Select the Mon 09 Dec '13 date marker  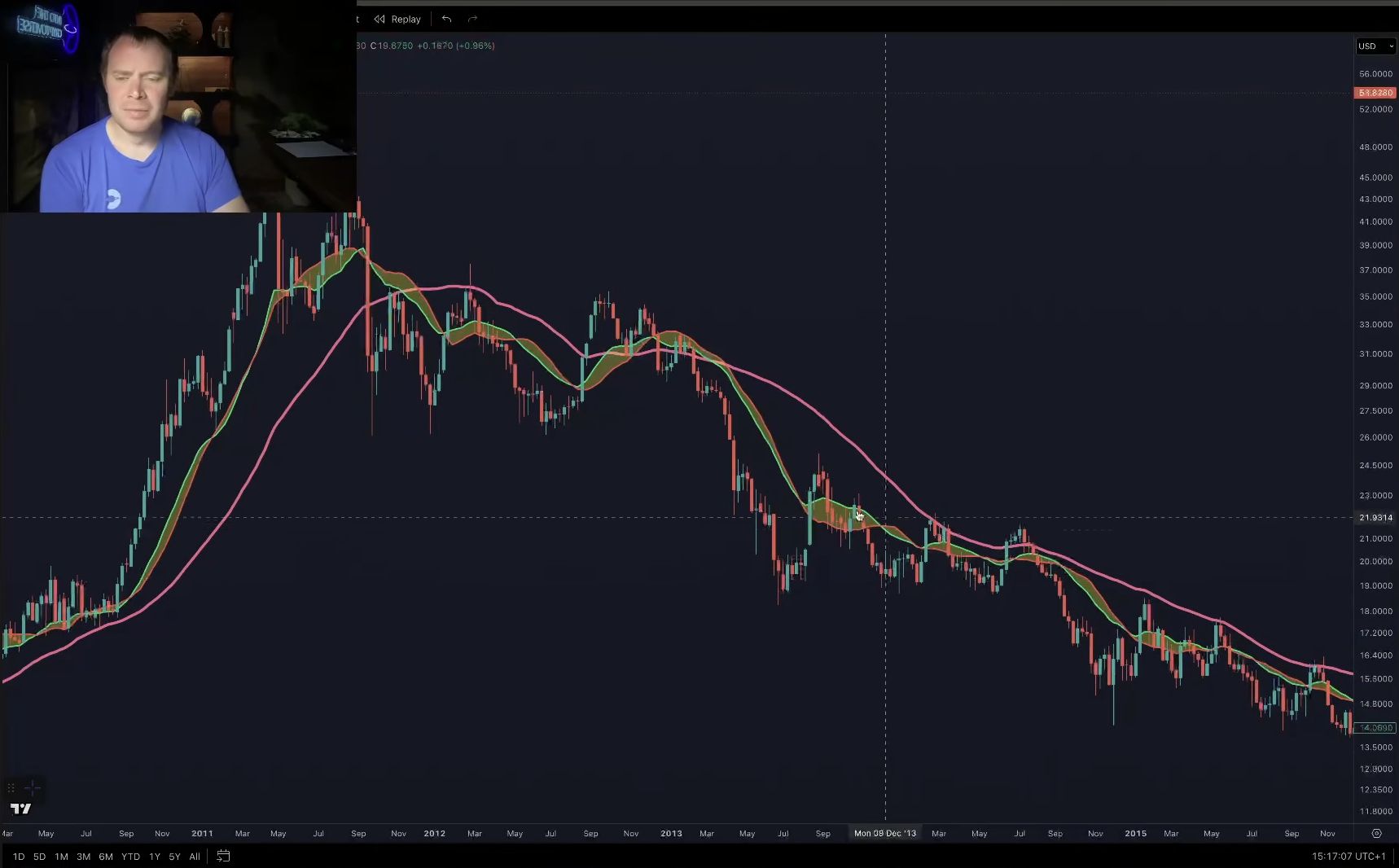pyautogui.click(x=885, y=833)
